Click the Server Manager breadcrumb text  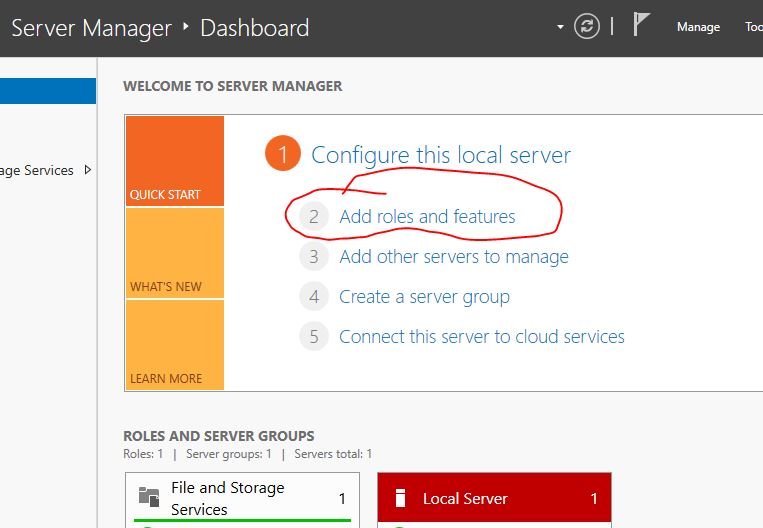(x=91, y=28)
